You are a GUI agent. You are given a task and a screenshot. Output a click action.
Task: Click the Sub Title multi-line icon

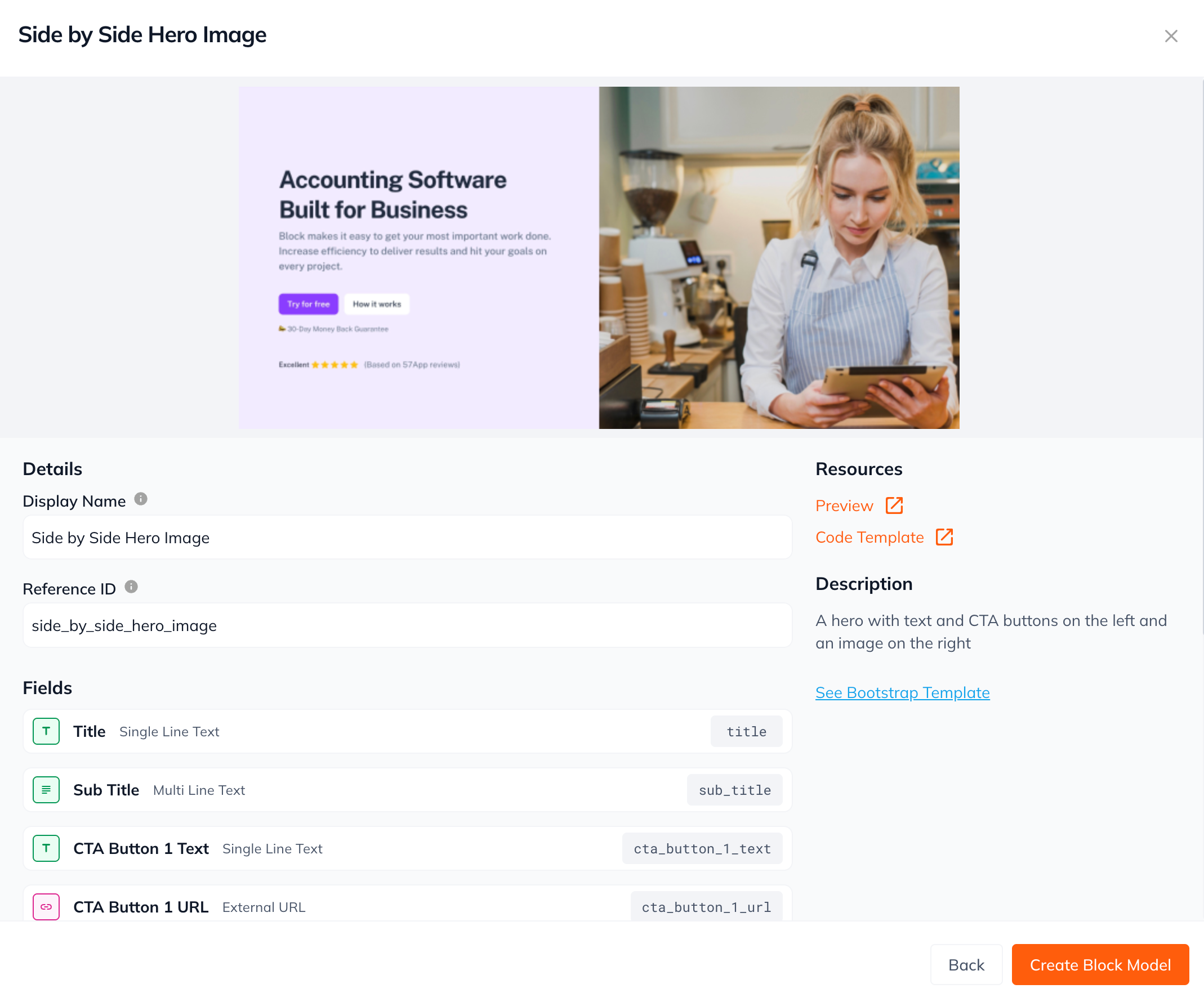tap(46, 790)
